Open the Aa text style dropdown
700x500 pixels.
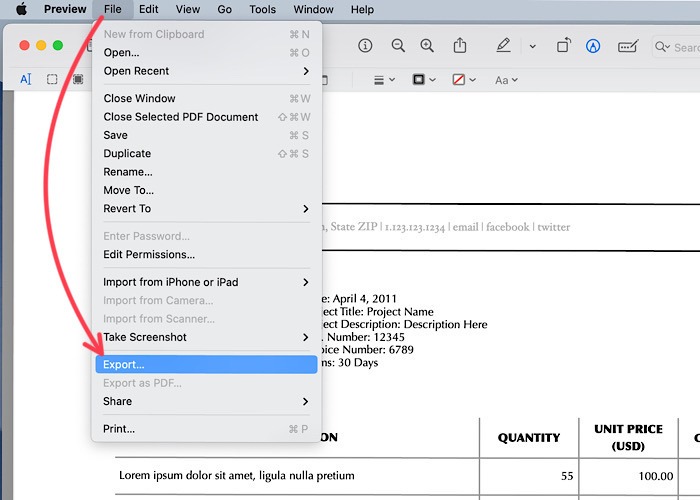pos(506,80)
